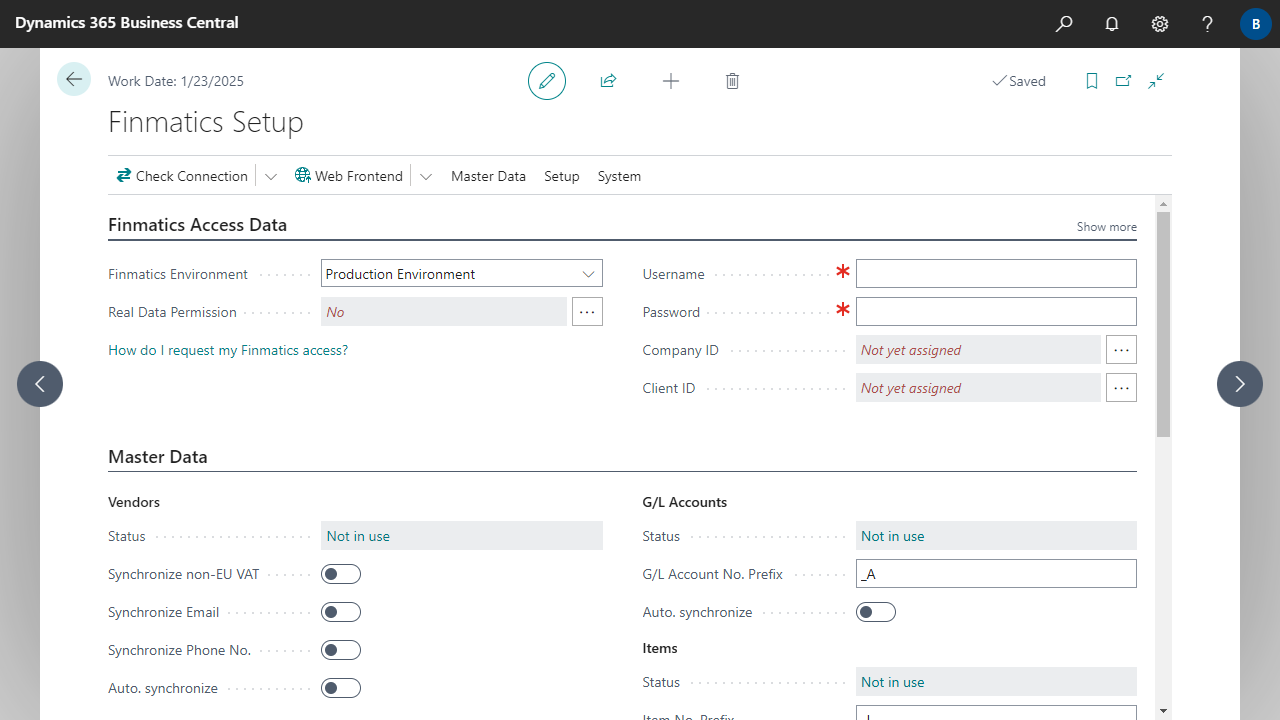Image resolution: width=1280 pixels, height=720 pixels.
Task: Click Dynamics 365 Business Central title
Action: 127,22
